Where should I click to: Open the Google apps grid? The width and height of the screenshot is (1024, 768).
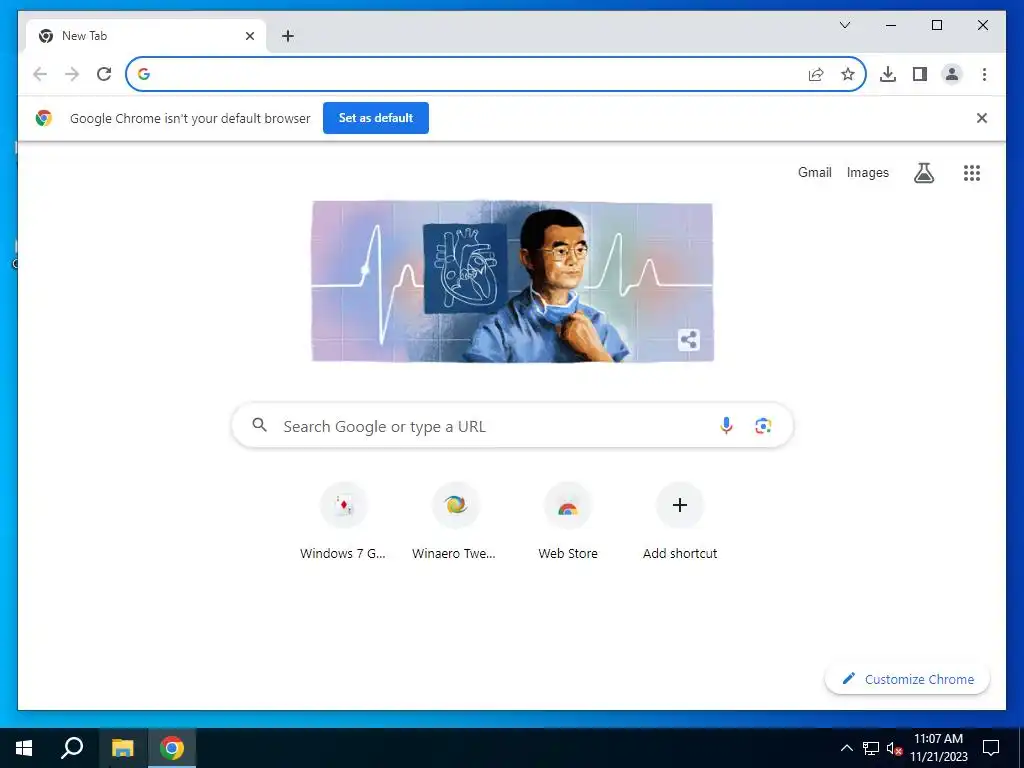pyautogui.click(x=972, y=173)
